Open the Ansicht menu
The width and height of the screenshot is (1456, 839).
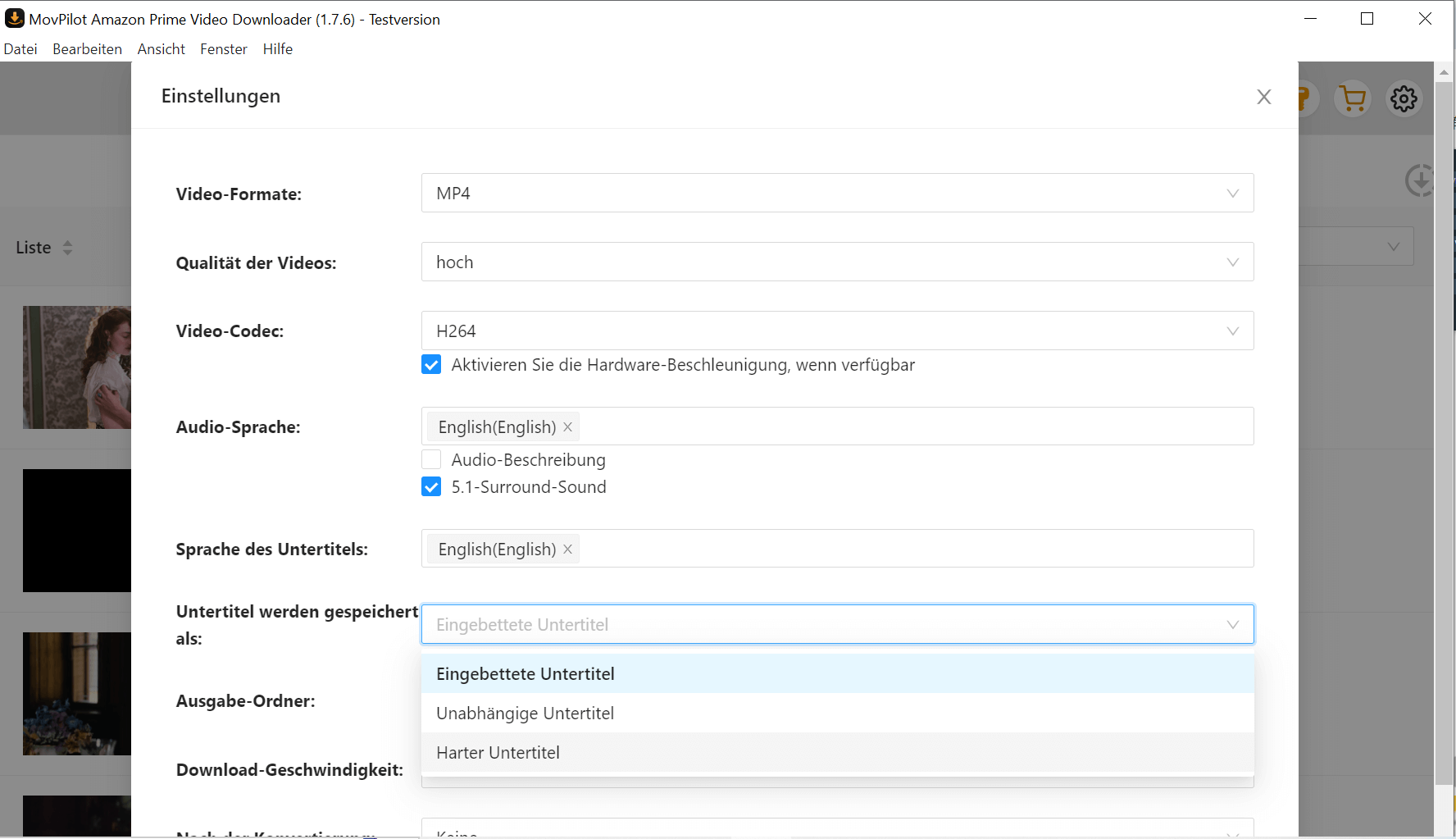tap(161, 49)
